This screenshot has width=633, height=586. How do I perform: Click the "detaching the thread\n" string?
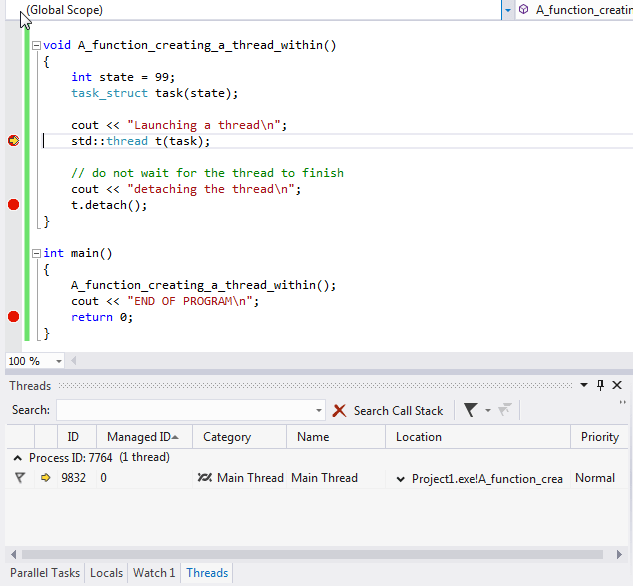point(211,189)
